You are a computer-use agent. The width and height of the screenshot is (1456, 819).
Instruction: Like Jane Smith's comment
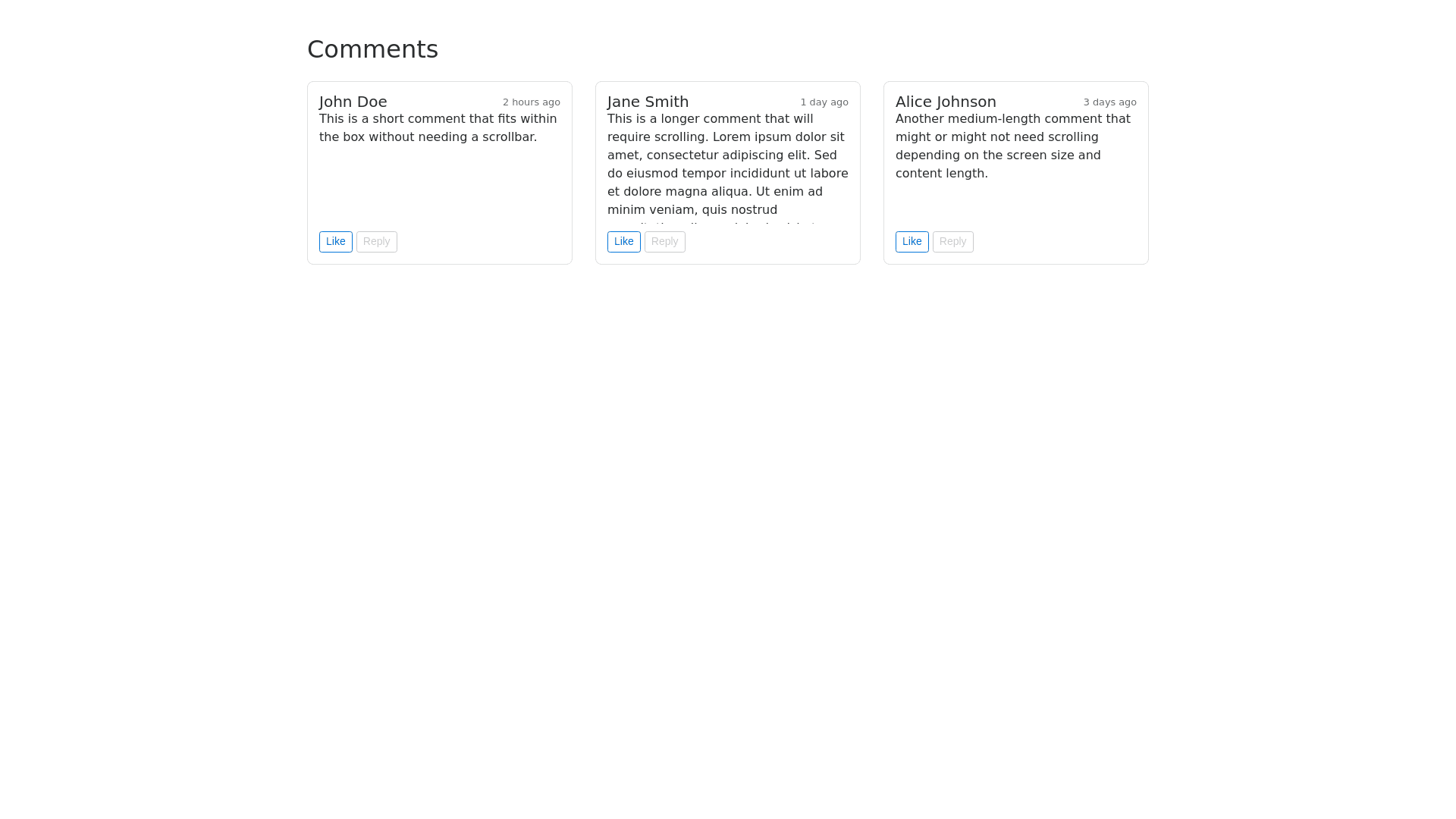pyautogui.click(x=623, y=242)
